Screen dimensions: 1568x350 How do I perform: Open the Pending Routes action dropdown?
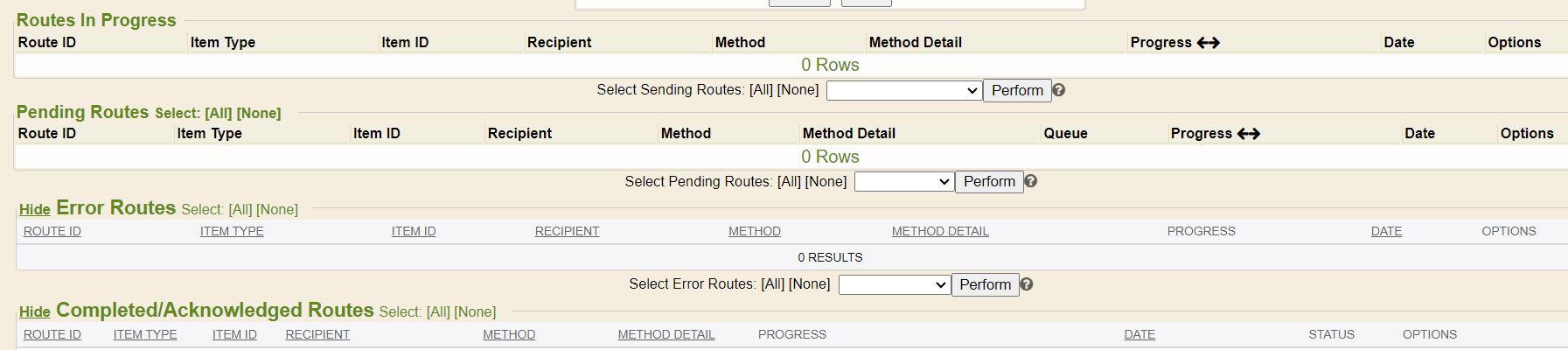pos(903,182)
